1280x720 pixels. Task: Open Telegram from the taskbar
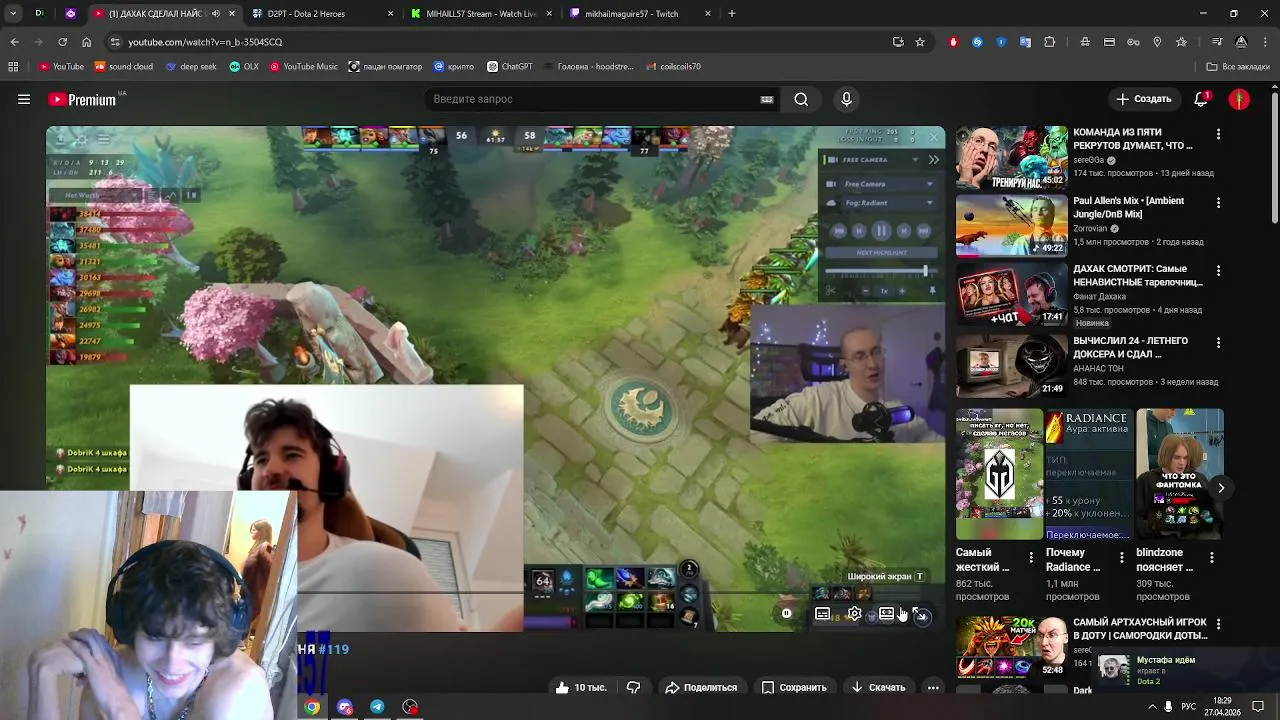[x=377, y=707]
